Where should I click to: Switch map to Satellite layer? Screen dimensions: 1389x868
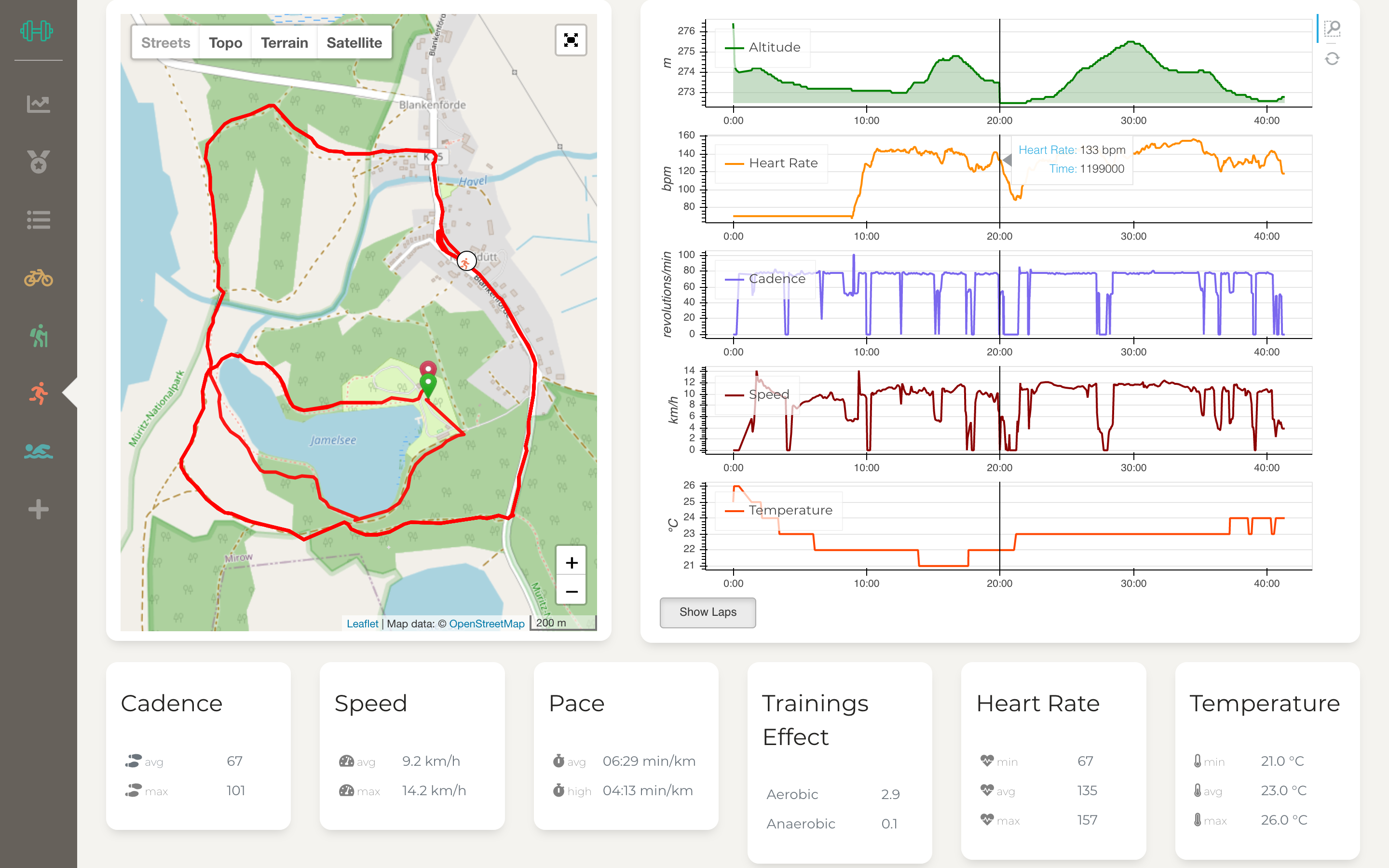coord(354,42)
